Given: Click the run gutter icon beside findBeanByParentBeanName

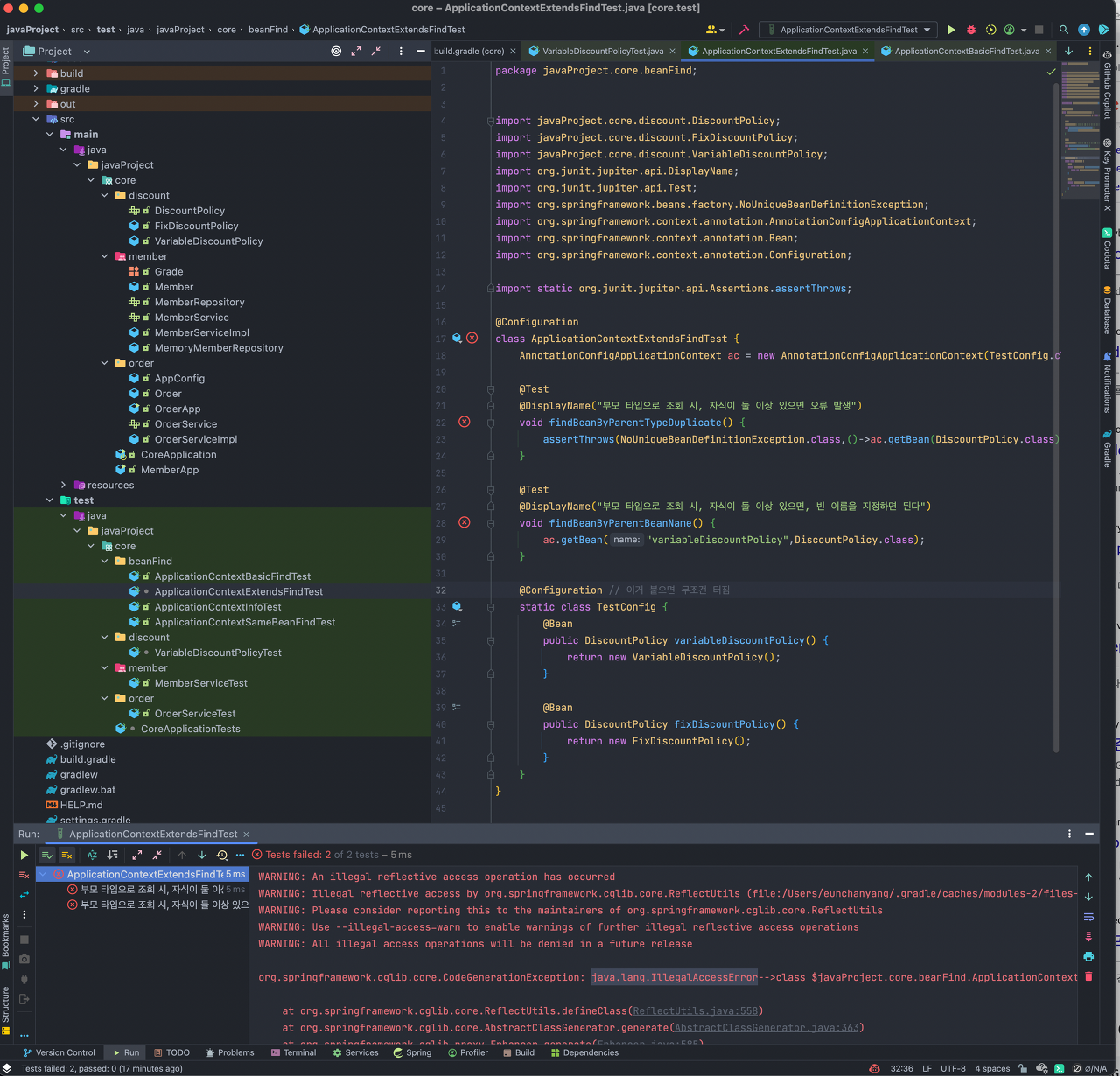Looking at the screenshot, I should (465, 522).
